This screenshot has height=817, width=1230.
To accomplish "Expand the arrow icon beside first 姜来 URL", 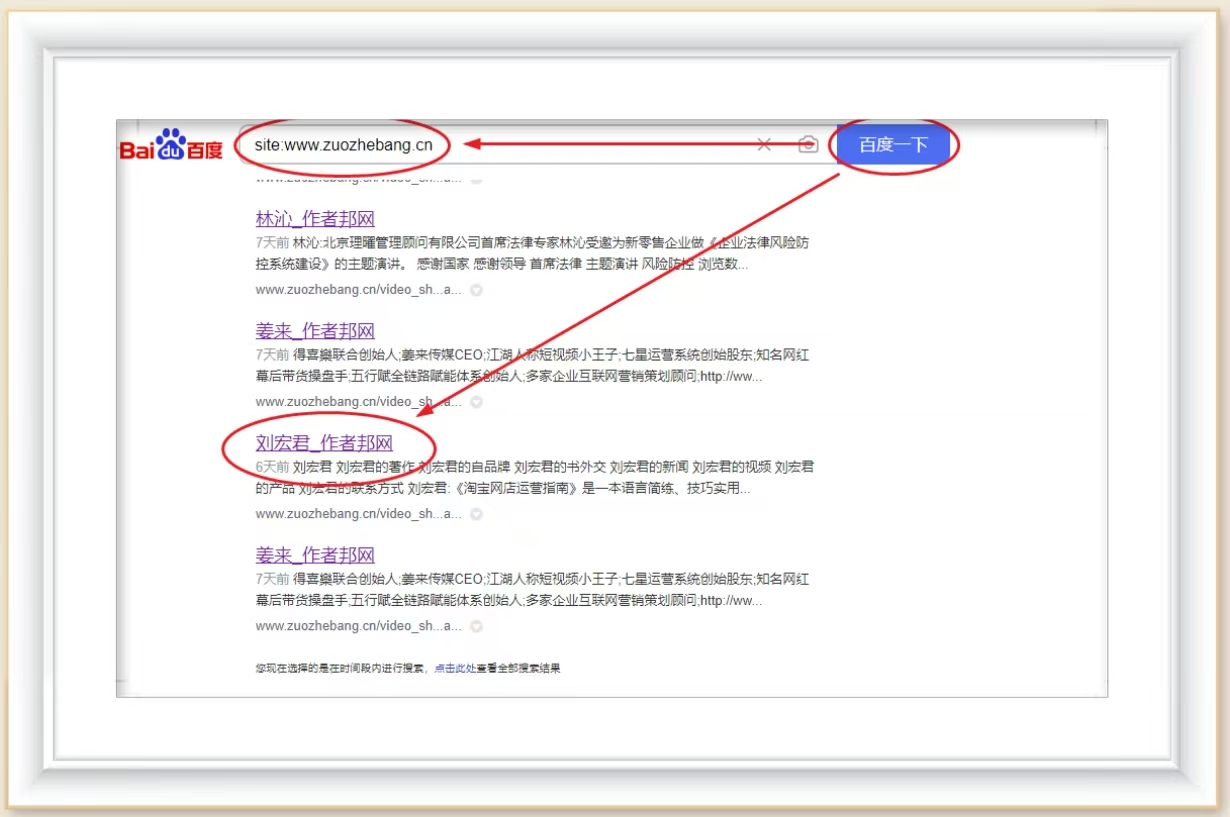I will [x=477, y=402].
